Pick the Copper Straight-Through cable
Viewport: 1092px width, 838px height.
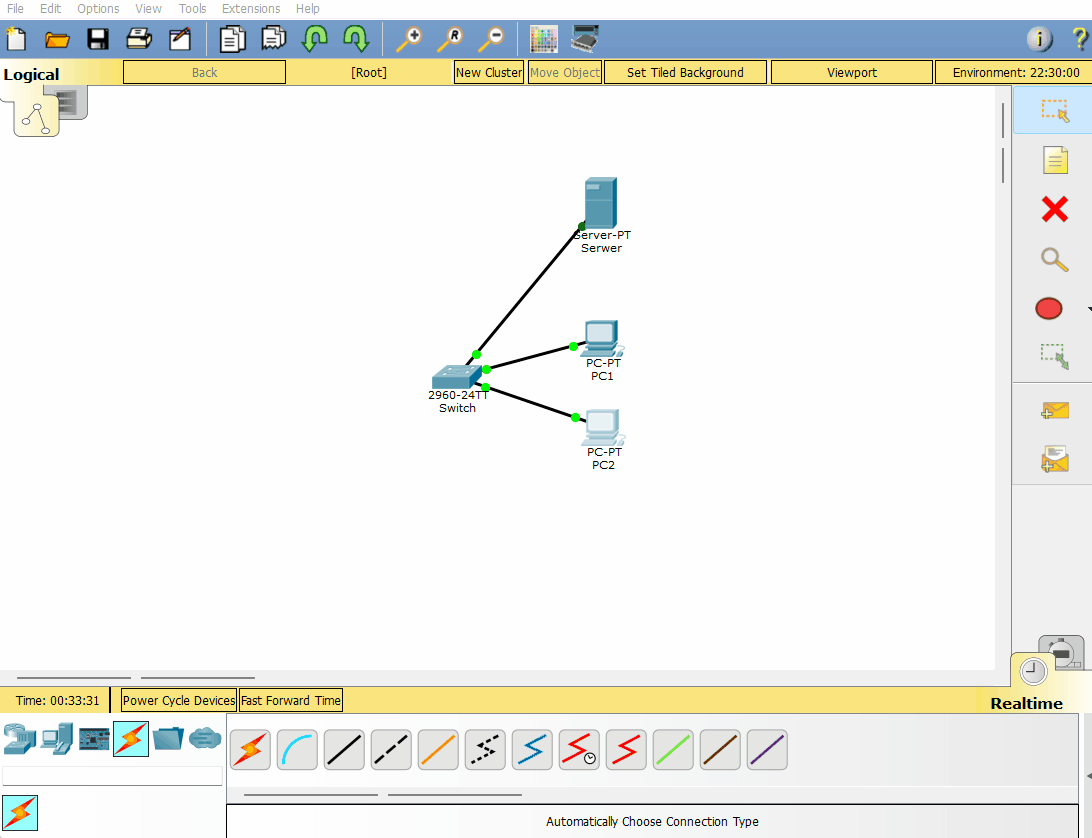pyautogui.click(x=344, y=750)
